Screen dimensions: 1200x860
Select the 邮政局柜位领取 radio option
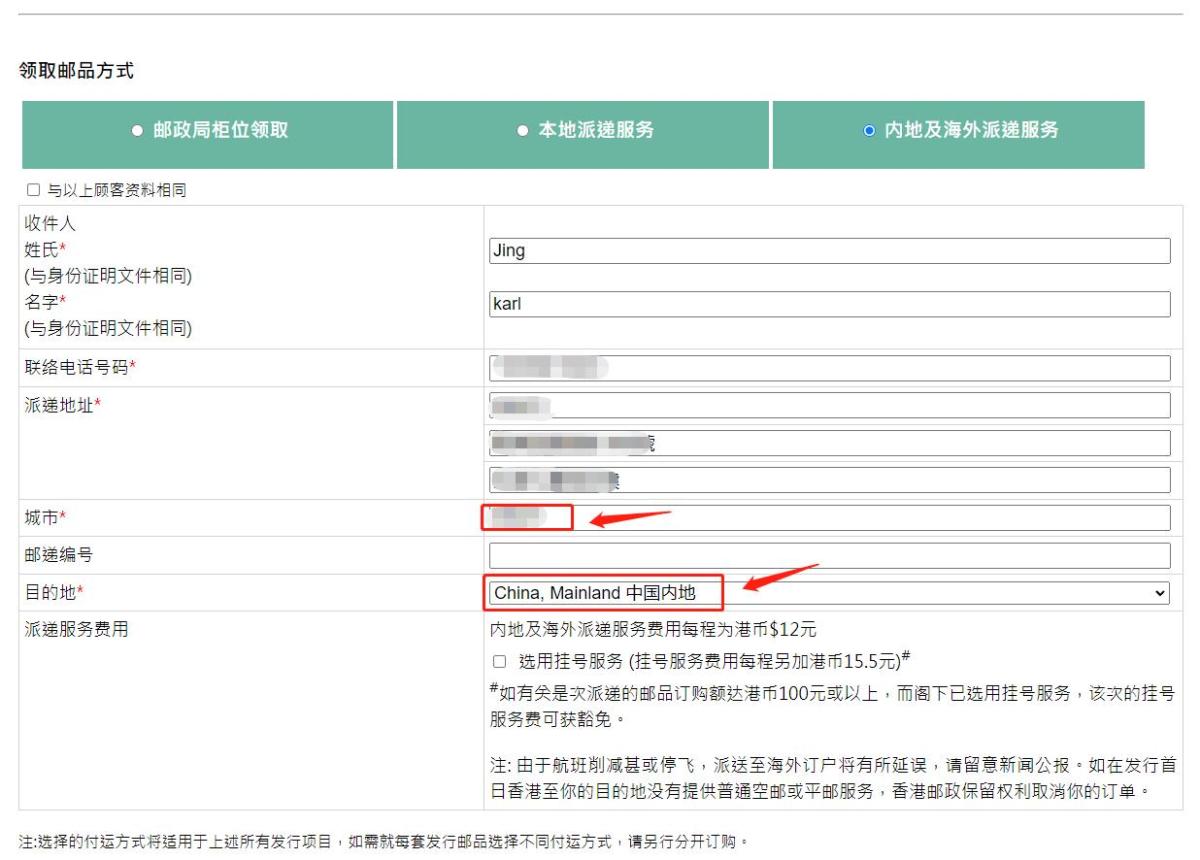click(x=138, y=131)
